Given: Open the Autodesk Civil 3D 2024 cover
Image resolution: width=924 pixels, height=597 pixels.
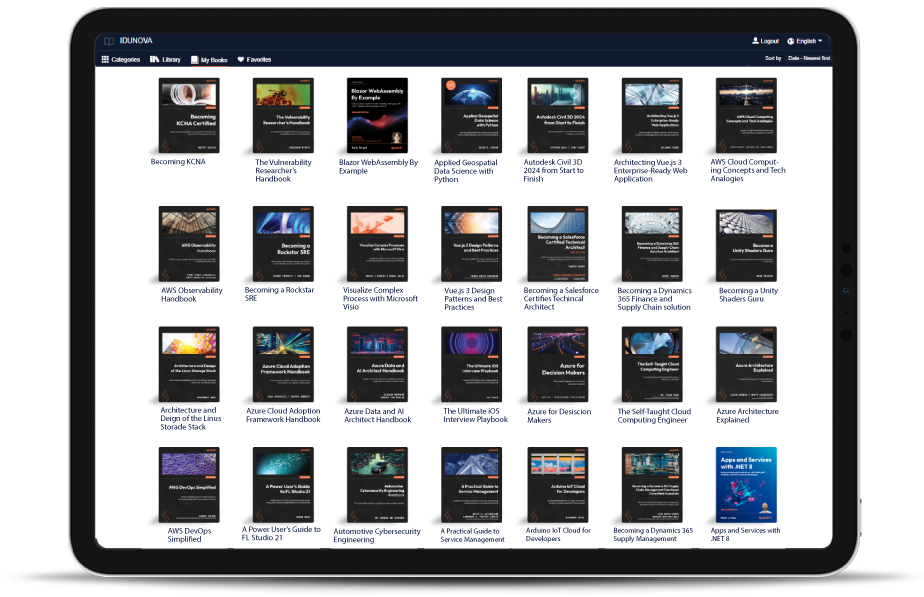Looking at the screenshot, I should click(557, 116).
